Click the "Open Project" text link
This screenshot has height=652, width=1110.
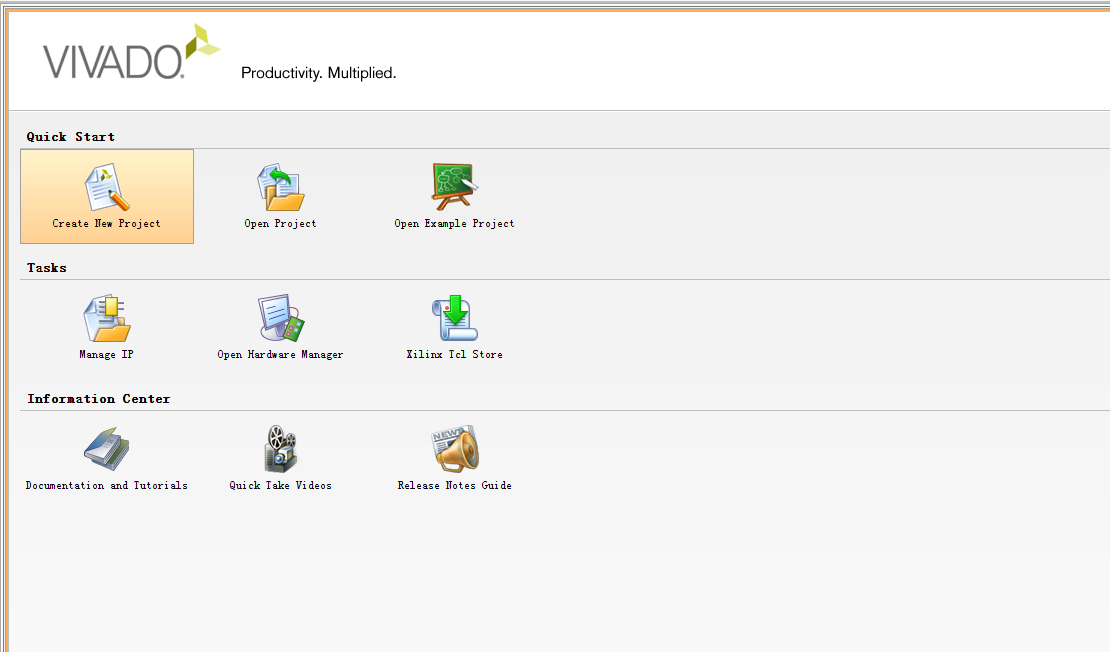[x=280, y=224]
